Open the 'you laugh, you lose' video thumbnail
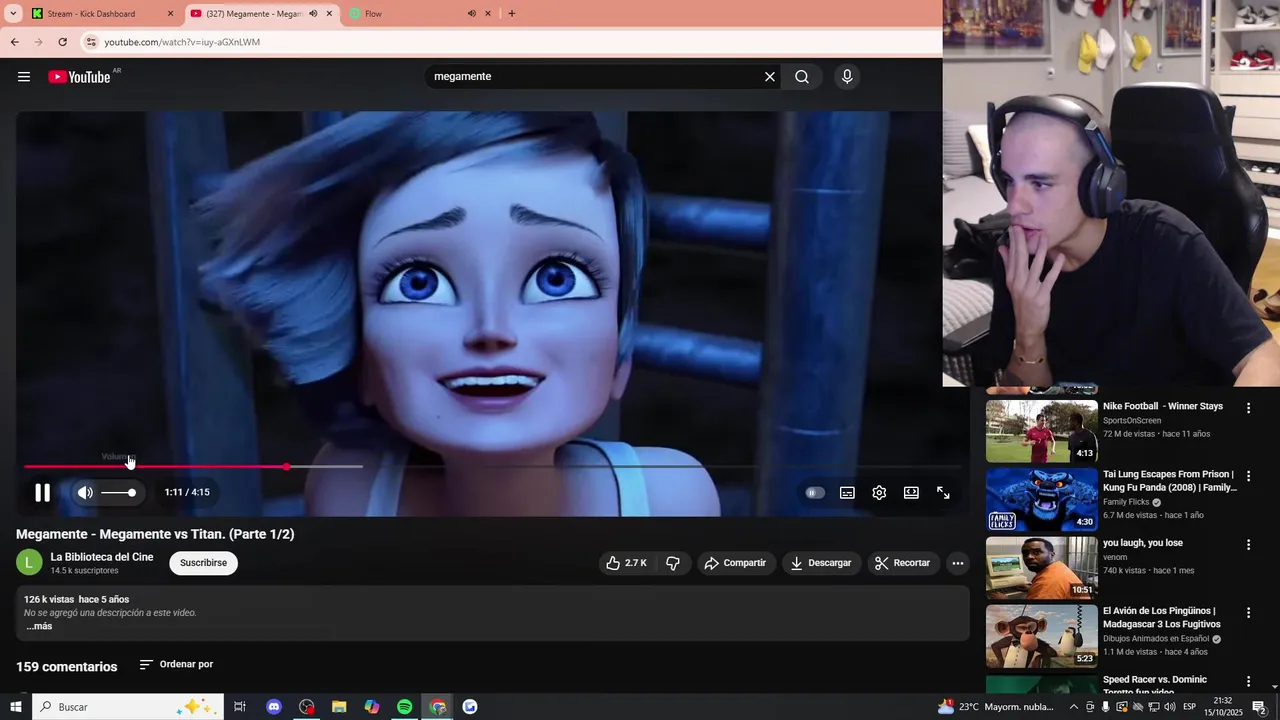This screenshot has height=720, width=1280. [1041, 568]
